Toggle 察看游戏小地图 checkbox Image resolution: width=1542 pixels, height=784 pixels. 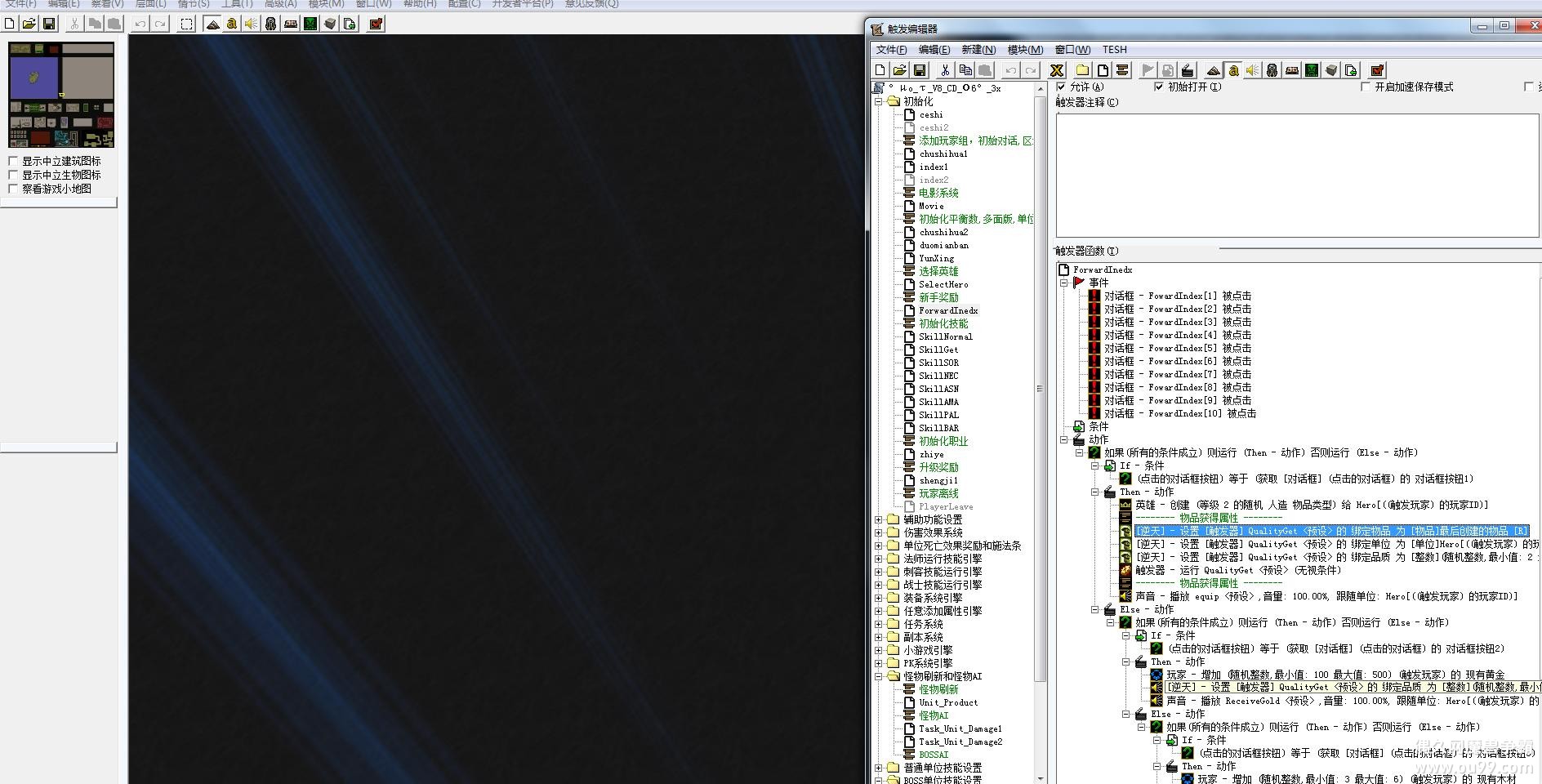click(x=13, y=189)
